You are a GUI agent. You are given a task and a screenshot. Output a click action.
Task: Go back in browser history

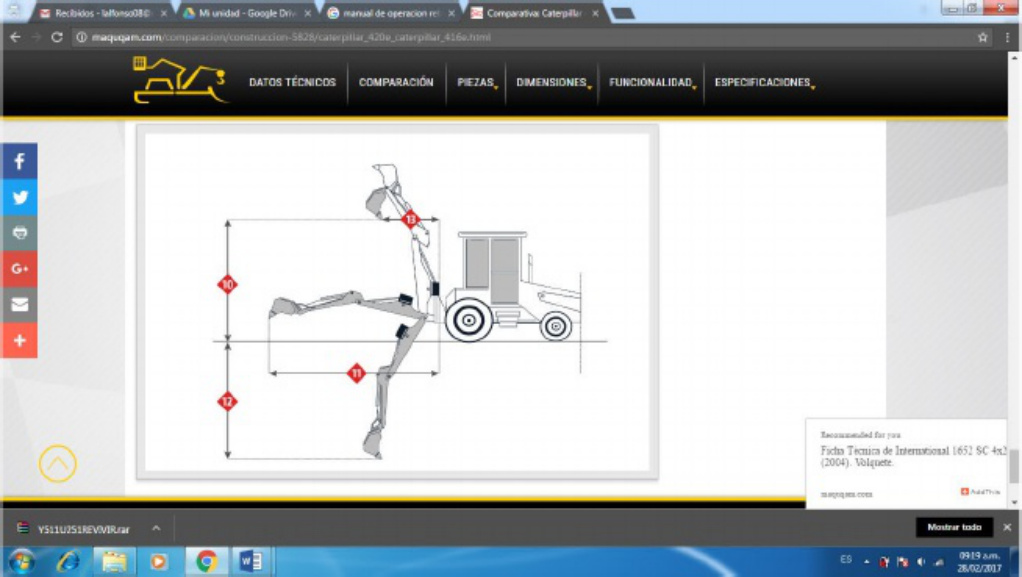(15, 37)
